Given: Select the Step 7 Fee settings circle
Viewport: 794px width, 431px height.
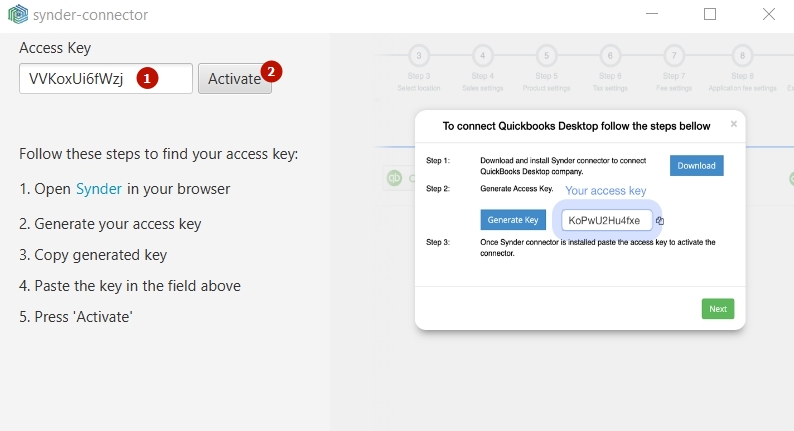Looking at the screenshot, I should (674, 56).
